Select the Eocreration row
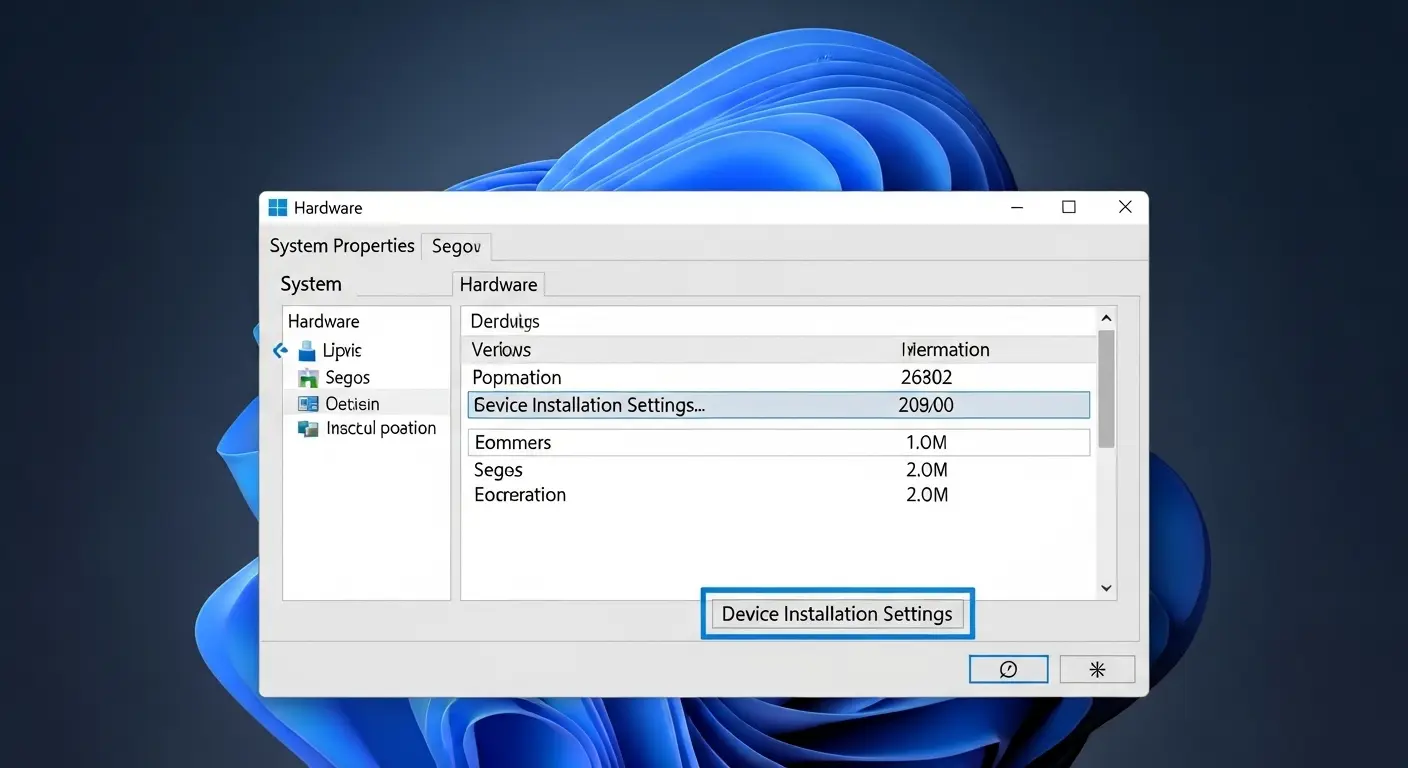Viewport: 1408px width, 768px height. click(x=778, y=495)
